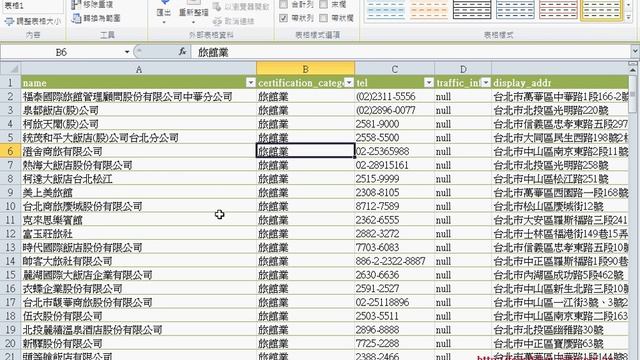Select phone cell 8712-7589

point(395,206)
